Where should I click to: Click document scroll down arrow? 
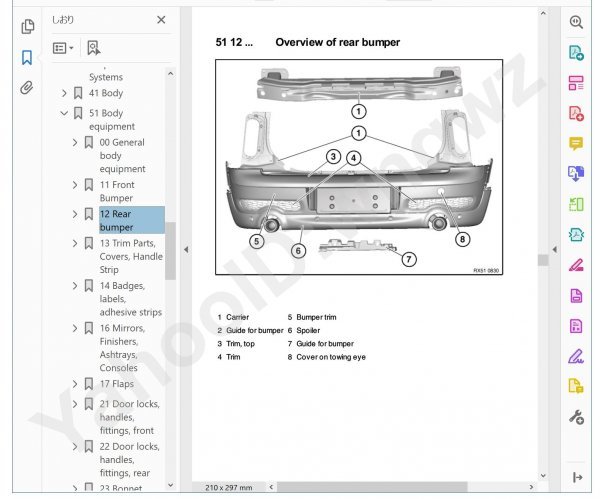(543, 476)
